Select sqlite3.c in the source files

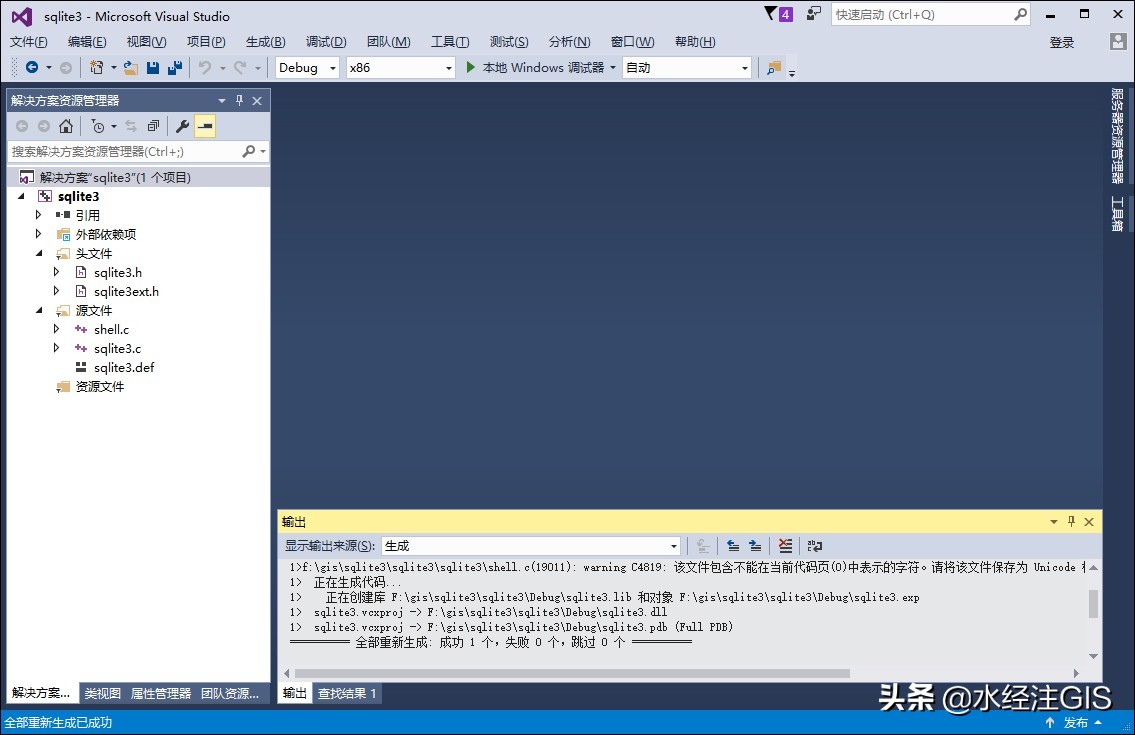(x=117, y=348)
